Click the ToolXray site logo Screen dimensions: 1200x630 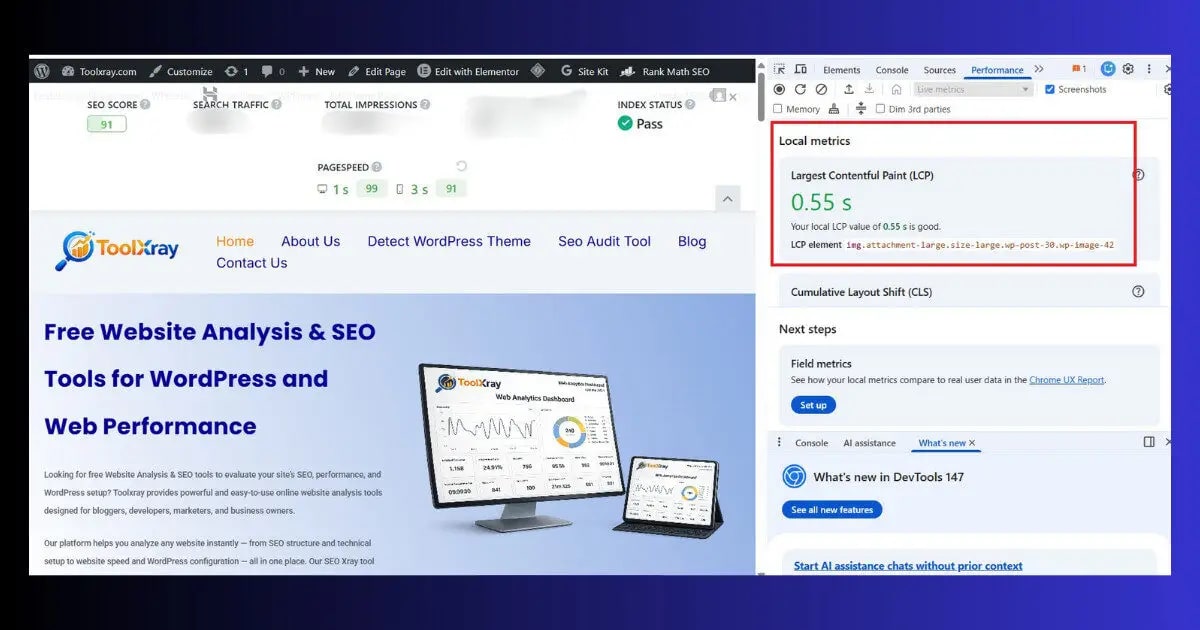[x=117, y=249]
